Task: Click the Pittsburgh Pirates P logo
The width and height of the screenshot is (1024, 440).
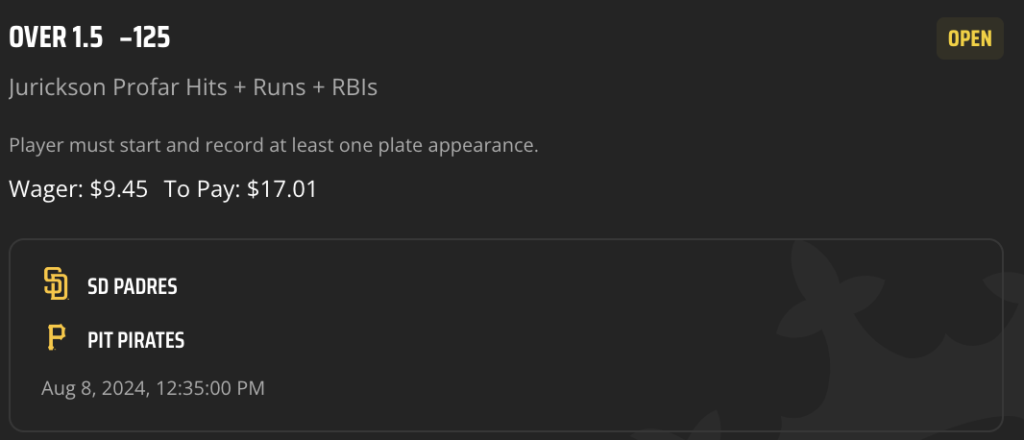Action: point(56,339)
